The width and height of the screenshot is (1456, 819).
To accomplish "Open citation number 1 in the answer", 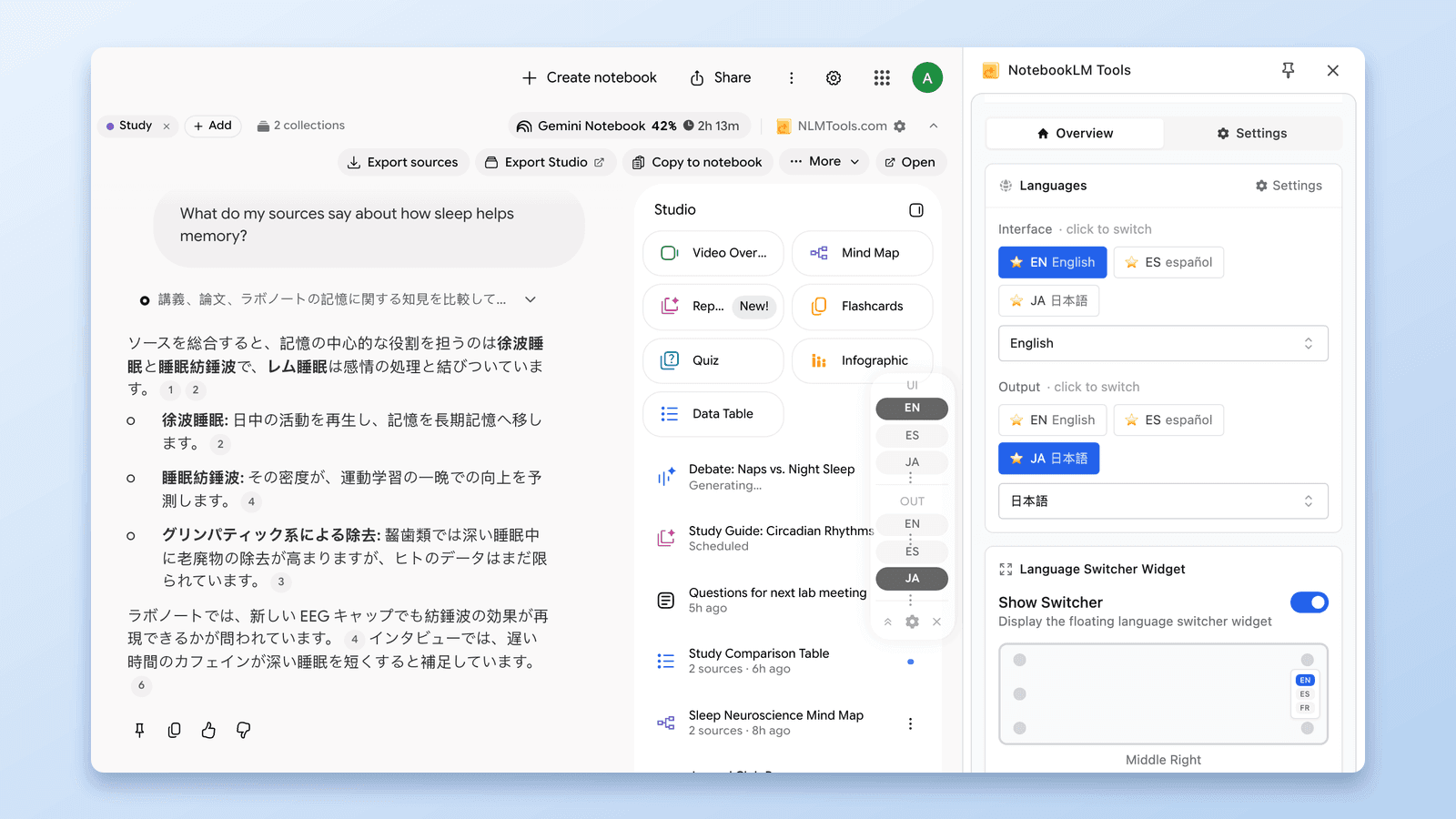I will [x=170, y=389].
